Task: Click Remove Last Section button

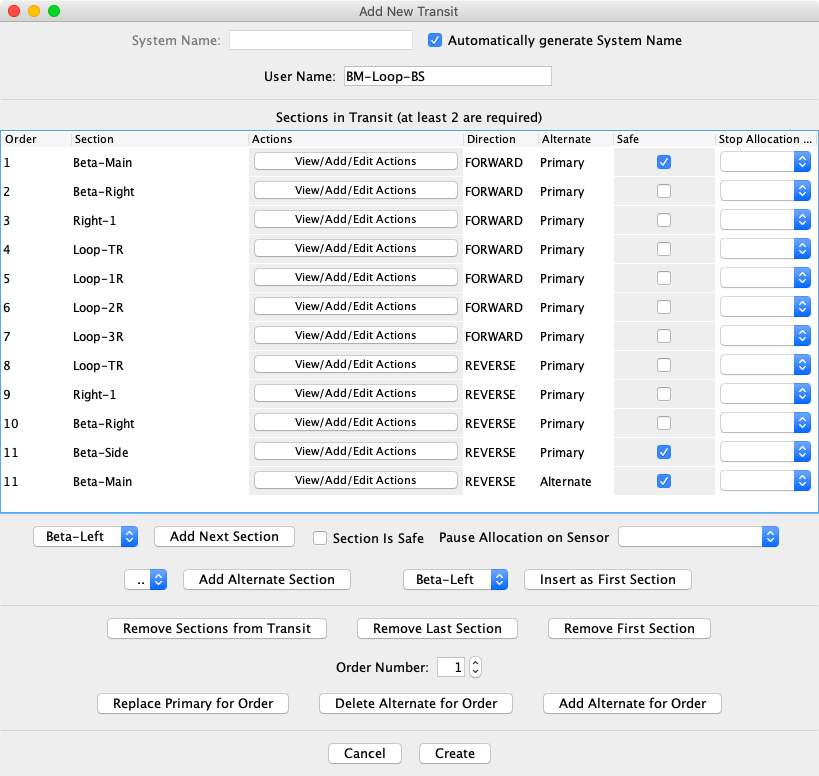Action: point(437,629)
